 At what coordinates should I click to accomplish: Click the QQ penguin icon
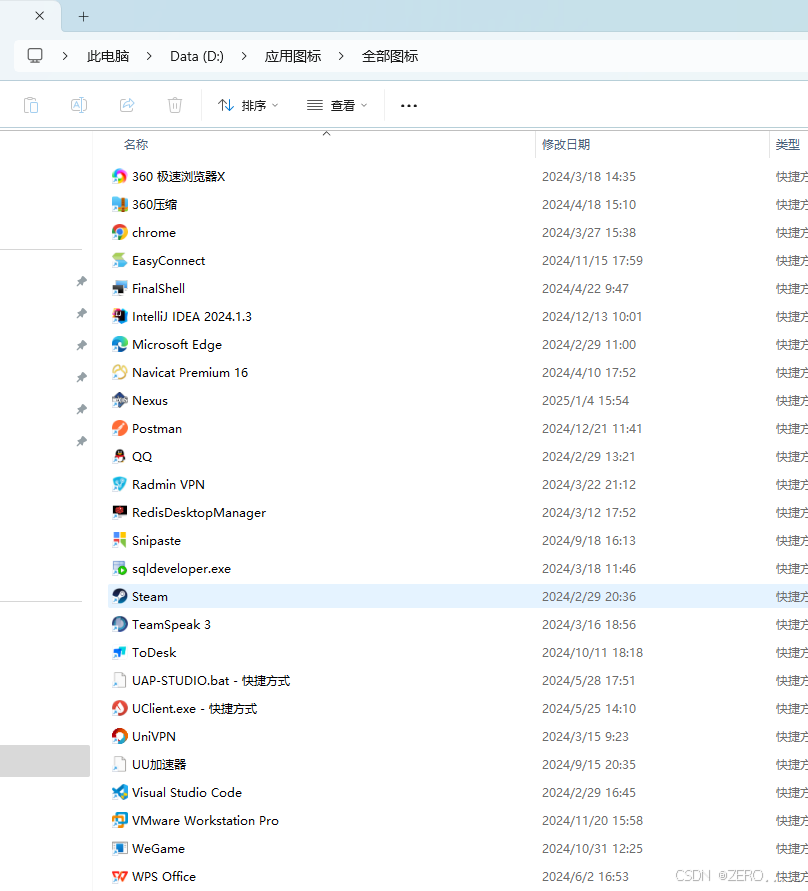coord(119,456)
